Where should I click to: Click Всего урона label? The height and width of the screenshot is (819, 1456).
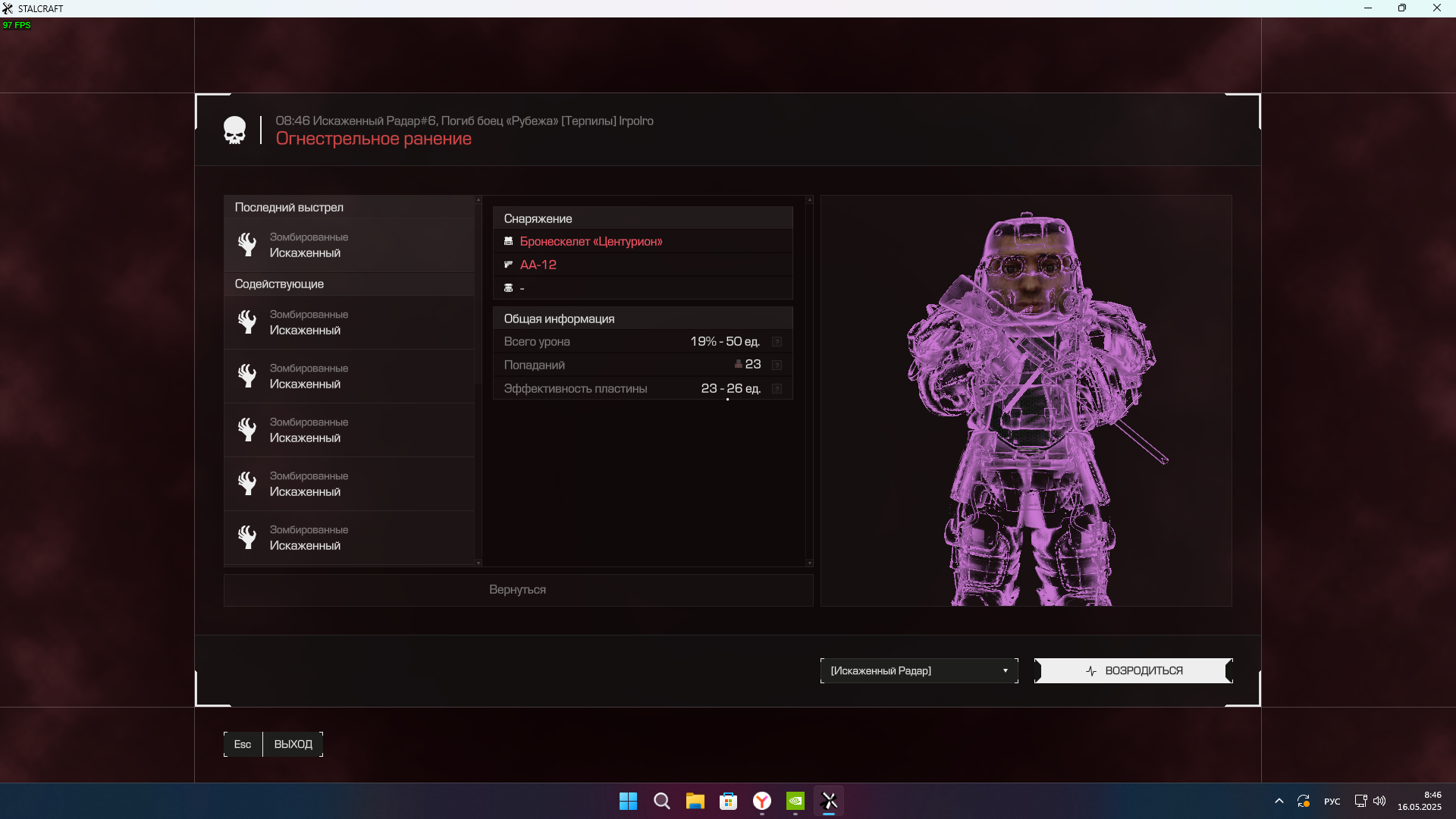click(537, 342)
